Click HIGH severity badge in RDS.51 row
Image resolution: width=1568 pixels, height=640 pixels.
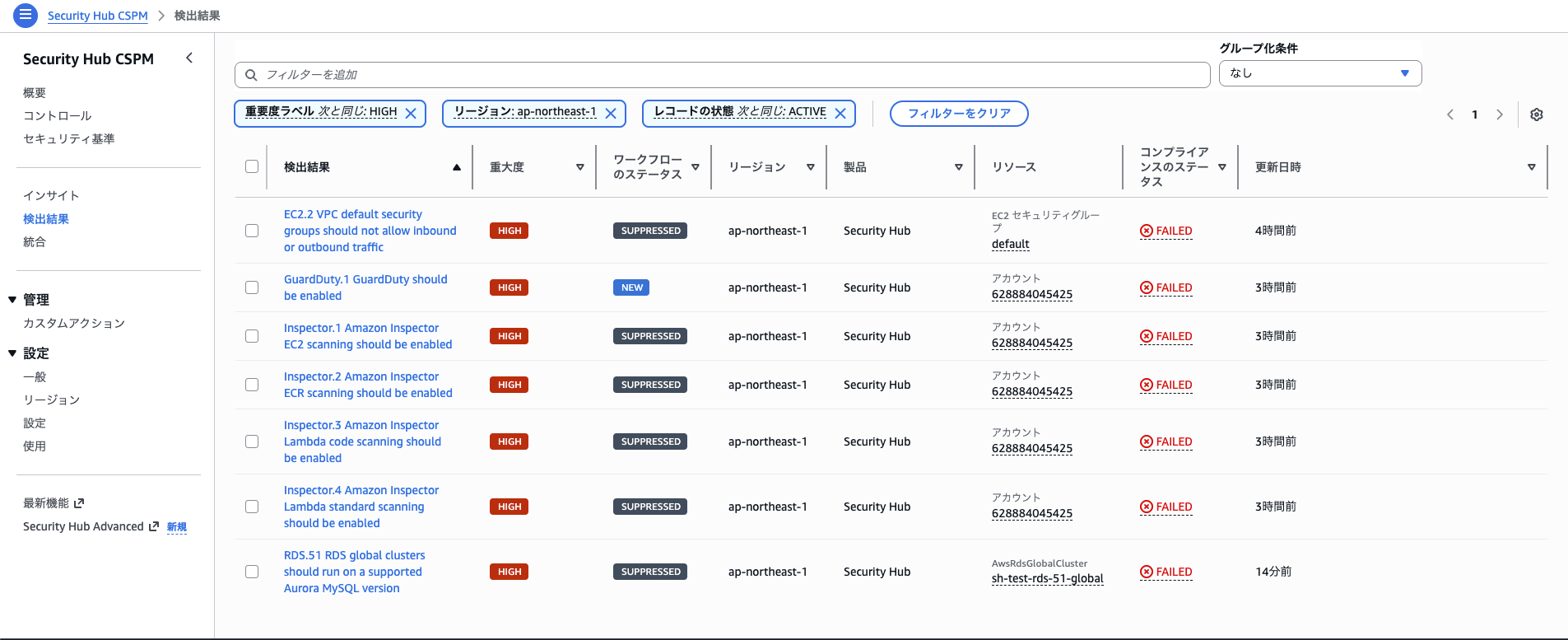(509, 572)
